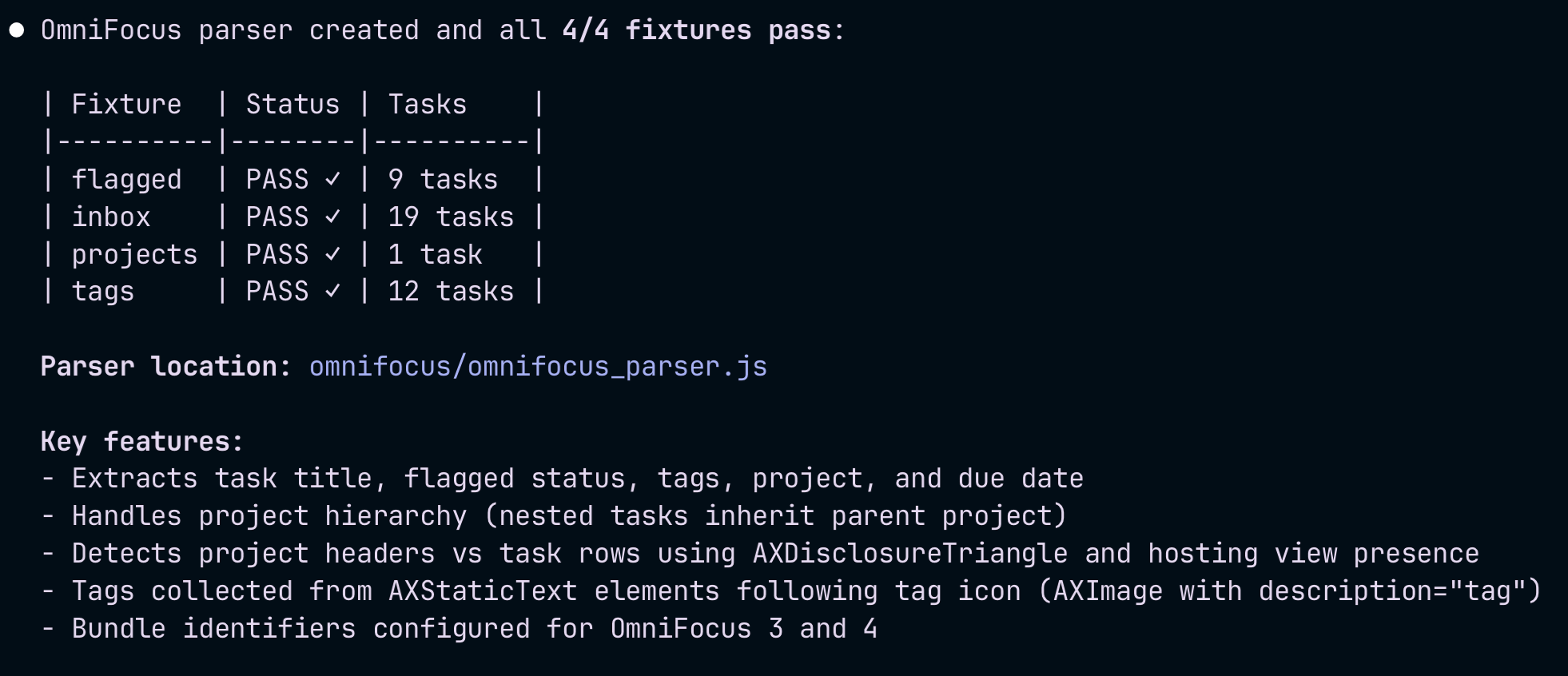
Task: Click the checkmark in the projects row
Action: pos(332,254)
